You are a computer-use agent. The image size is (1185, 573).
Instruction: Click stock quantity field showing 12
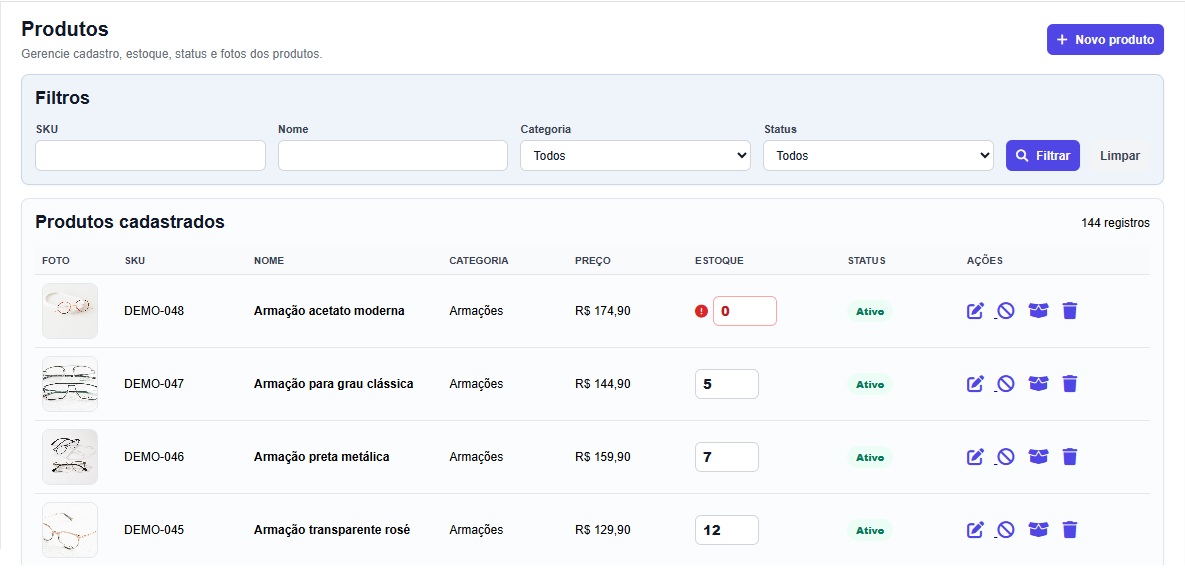(x=727, y=530)
